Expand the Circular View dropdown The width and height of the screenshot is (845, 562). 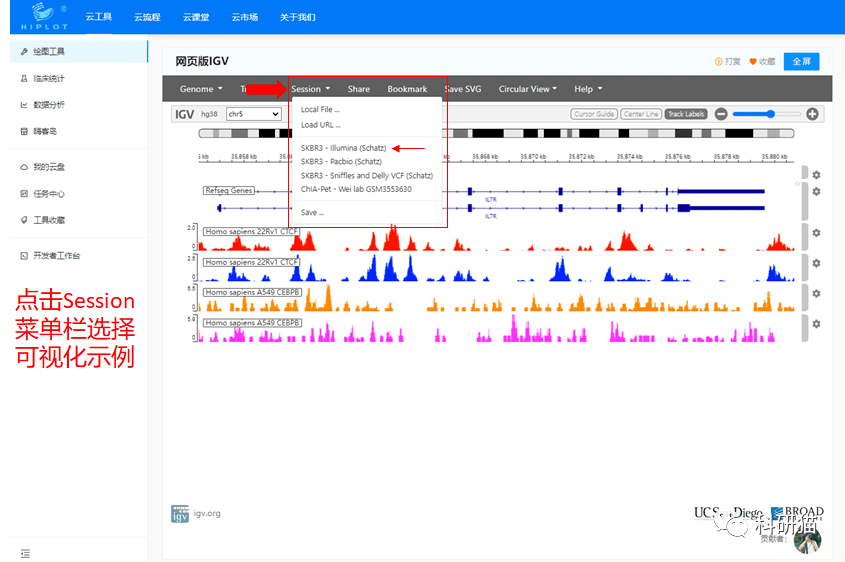[x=527, y=89]
